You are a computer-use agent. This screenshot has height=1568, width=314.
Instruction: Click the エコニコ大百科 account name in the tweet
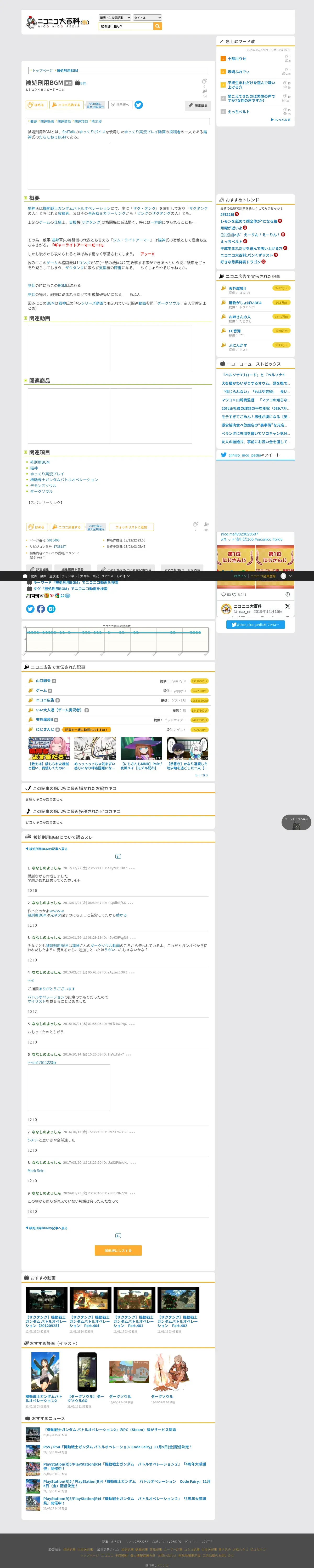coord(248,606)
